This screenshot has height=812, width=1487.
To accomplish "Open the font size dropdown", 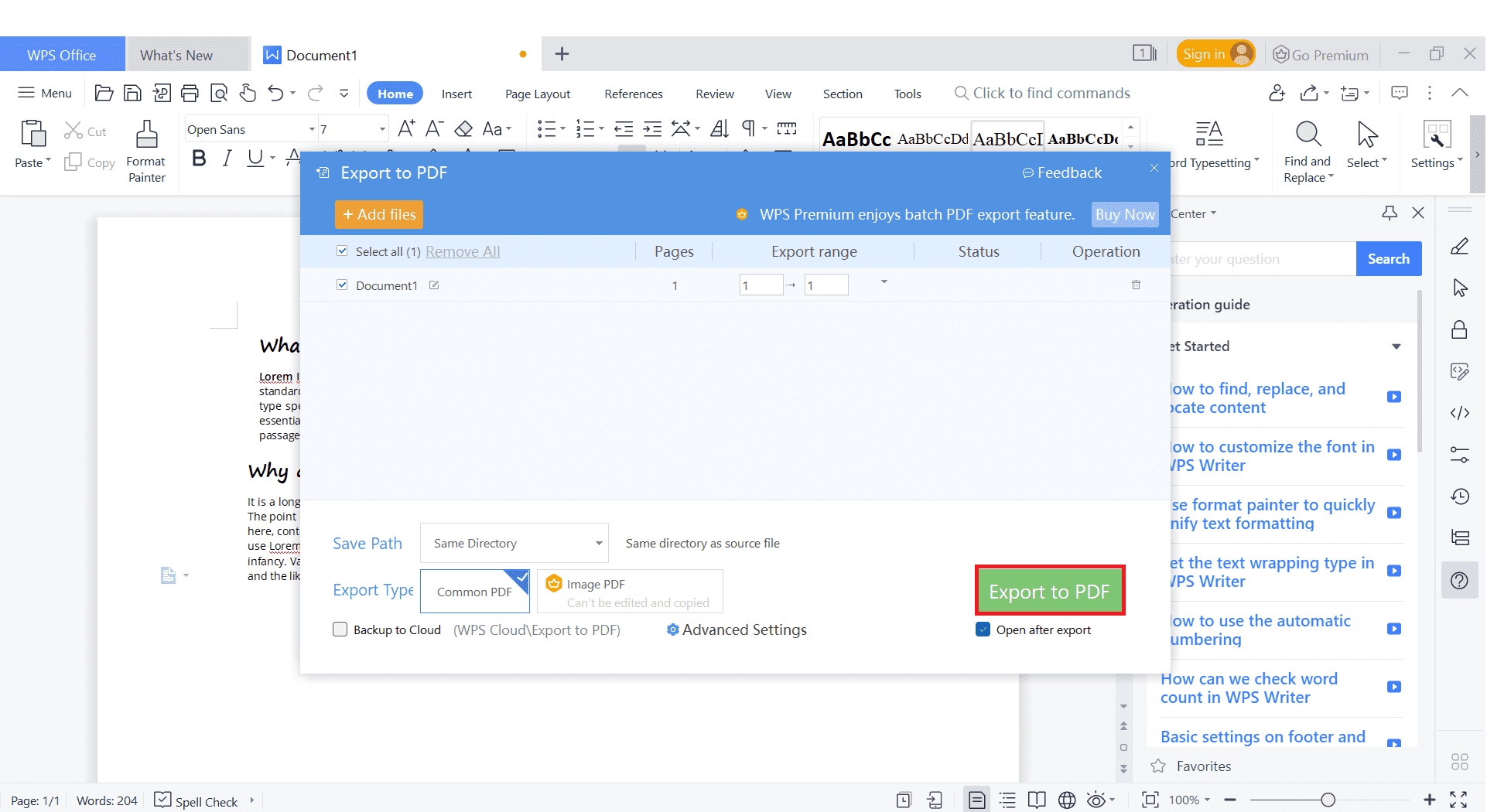I will [382, 129].
